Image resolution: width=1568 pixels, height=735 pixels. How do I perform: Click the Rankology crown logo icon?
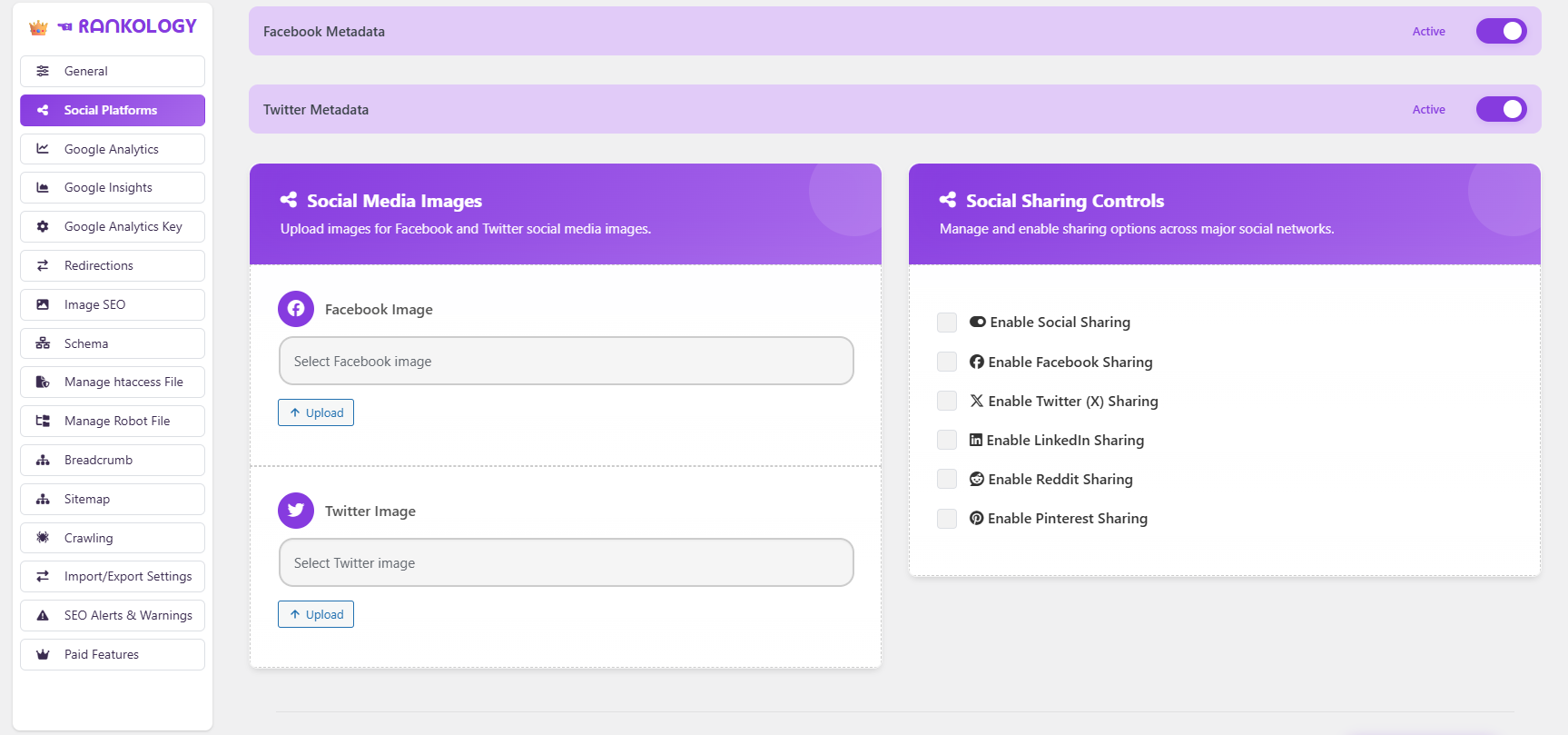pos(38,27)
